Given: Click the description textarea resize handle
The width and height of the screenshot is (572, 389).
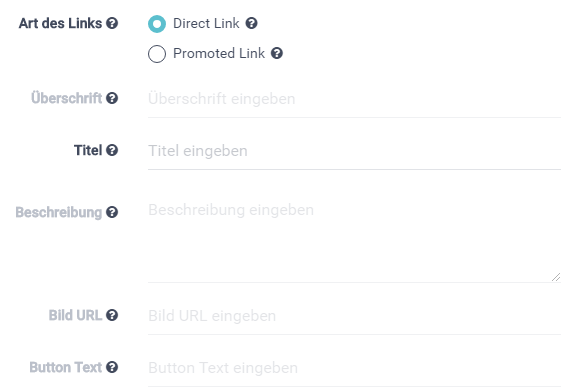Looking at the screenshot, I should (x=556, y=277).
